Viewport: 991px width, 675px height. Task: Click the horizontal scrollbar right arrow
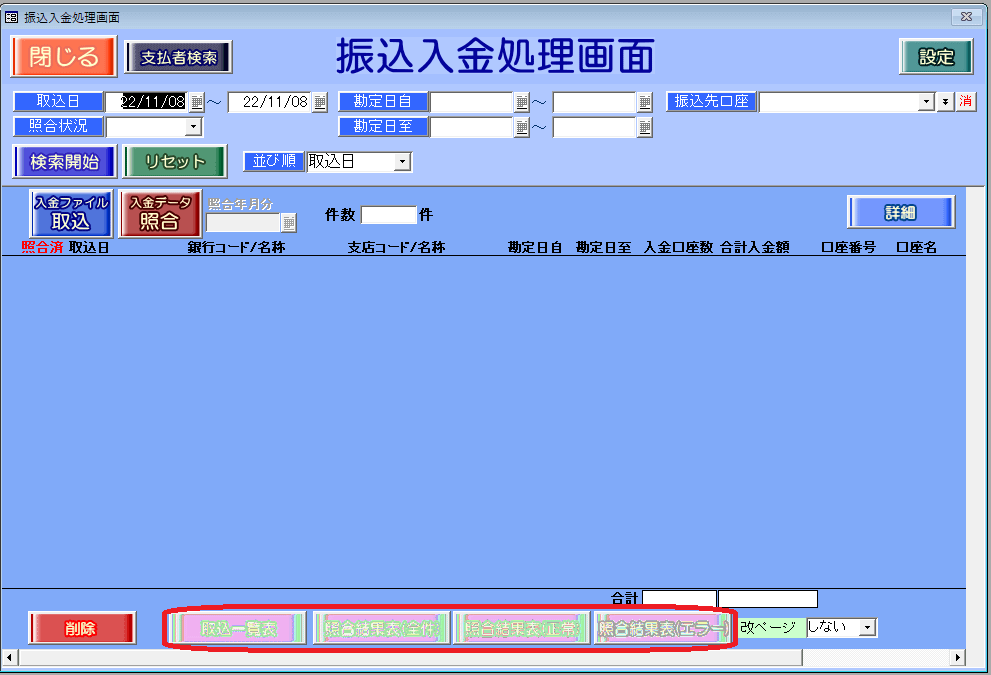point(957,657)
